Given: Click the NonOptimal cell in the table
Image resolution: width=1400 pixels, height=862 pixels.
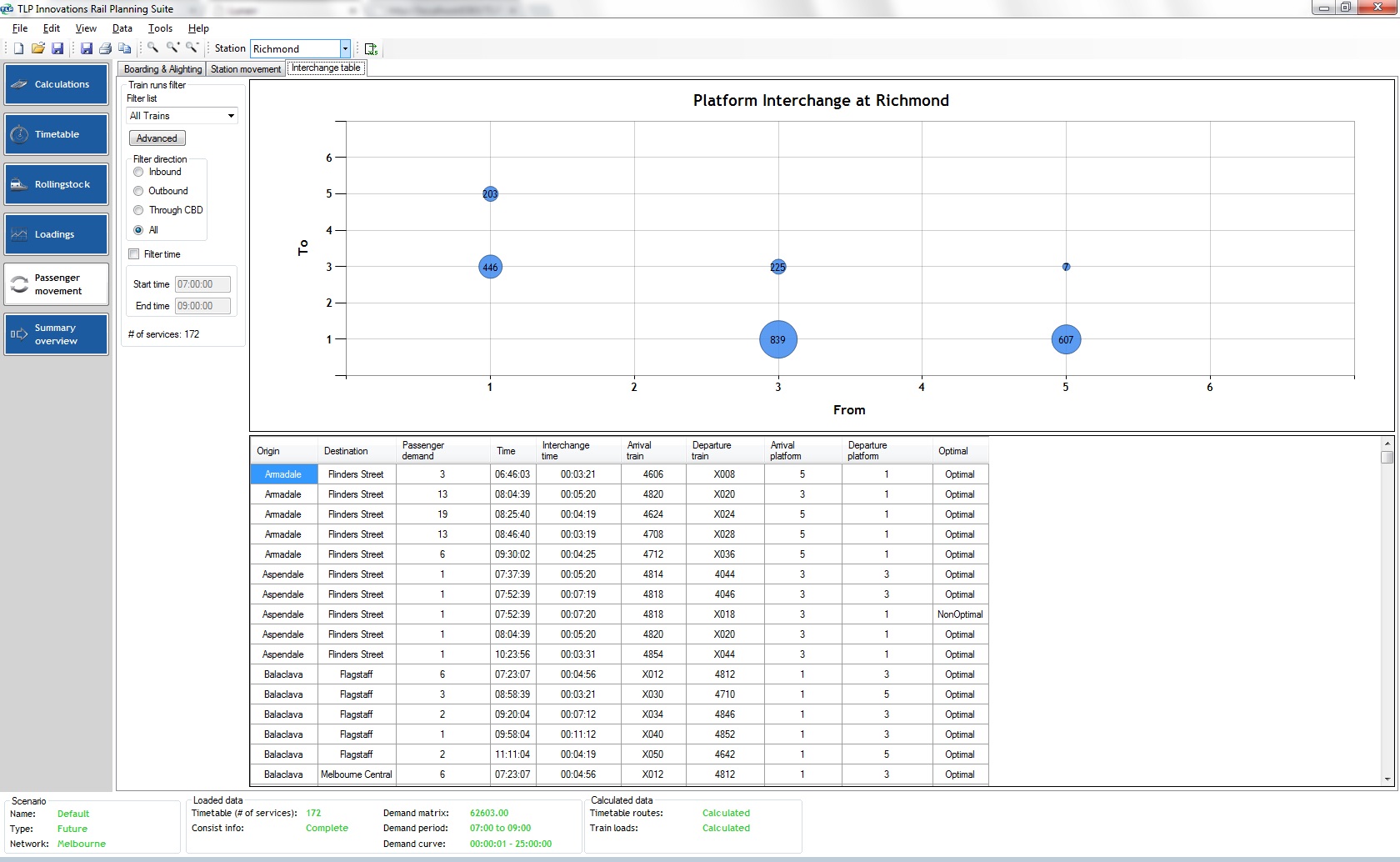Looking at the screenshot, I should pos(960,614).
